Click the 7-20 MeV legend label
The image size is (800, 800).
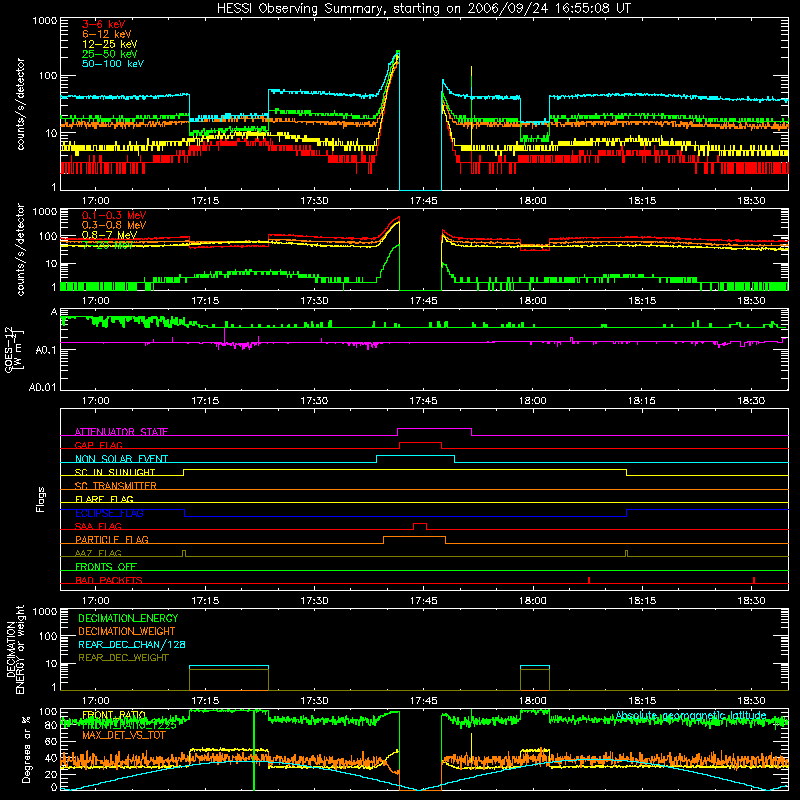108,245
